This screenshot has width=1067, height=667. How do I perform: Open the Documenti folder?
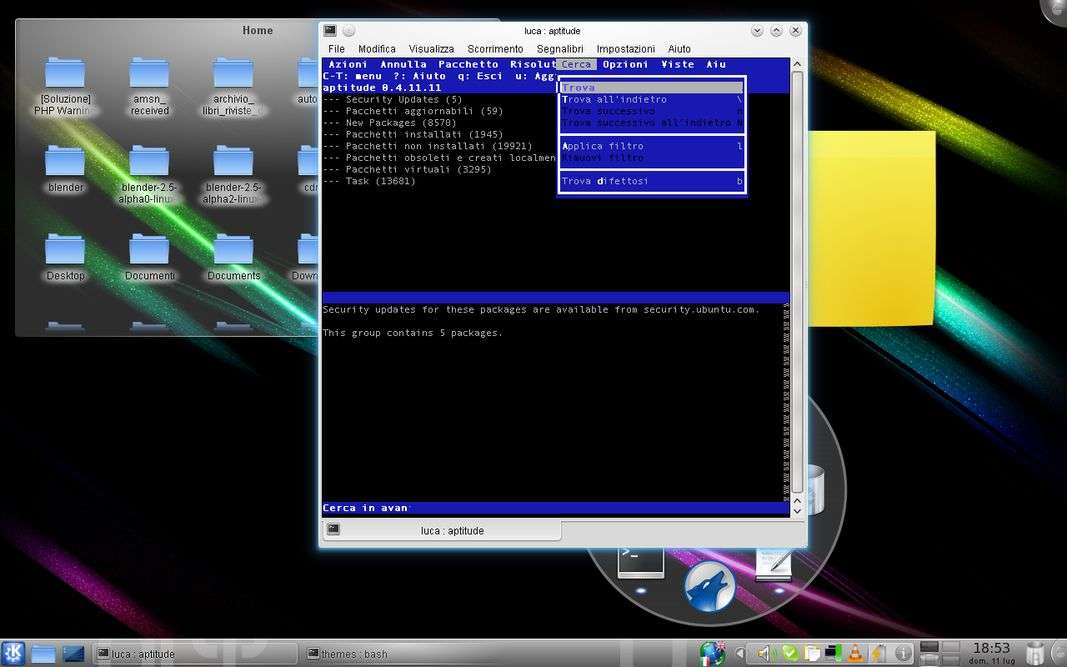[x=149, y=251]
